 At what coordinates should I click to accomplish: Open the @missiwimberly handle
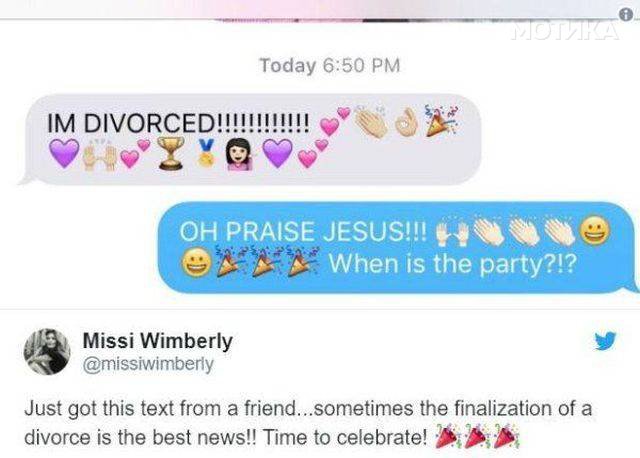[148, 364]
